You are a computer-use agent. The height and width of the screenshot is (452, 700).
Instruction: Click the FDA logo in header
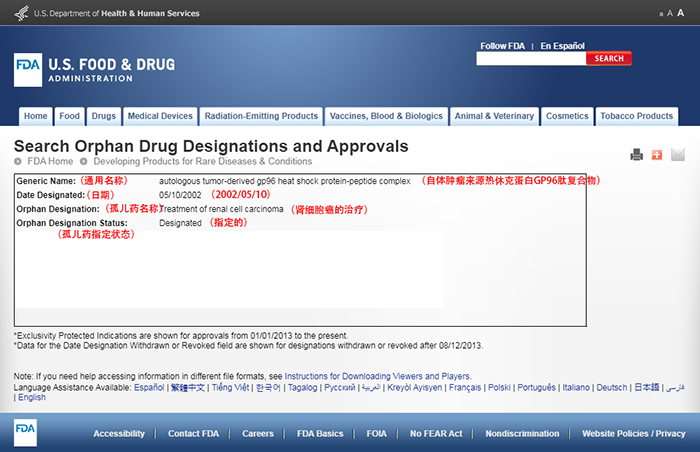pyautogui.click(x=27, y=70)
